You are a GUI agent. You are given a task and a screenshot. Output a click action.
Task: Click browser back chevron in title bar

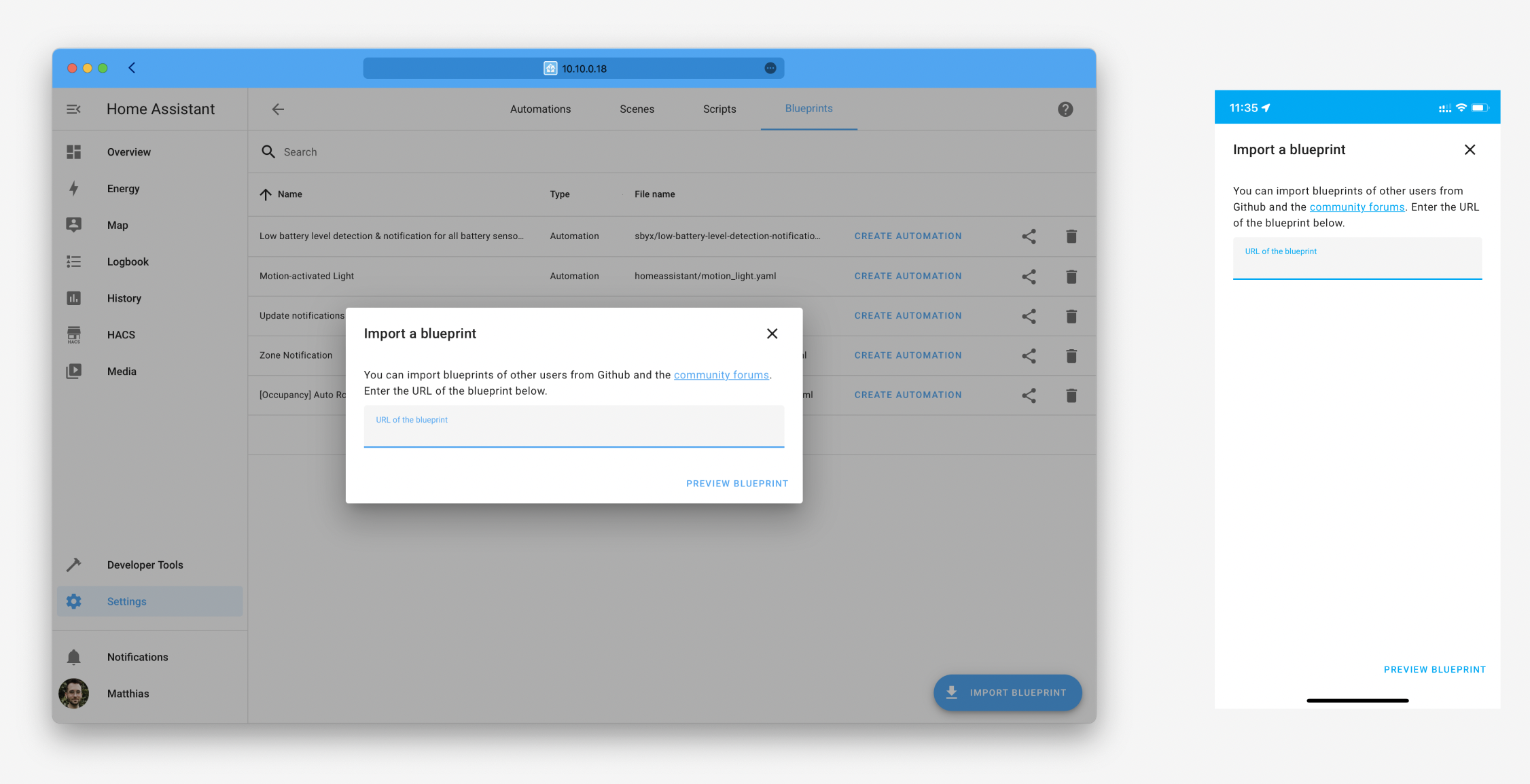pos(132,68)
